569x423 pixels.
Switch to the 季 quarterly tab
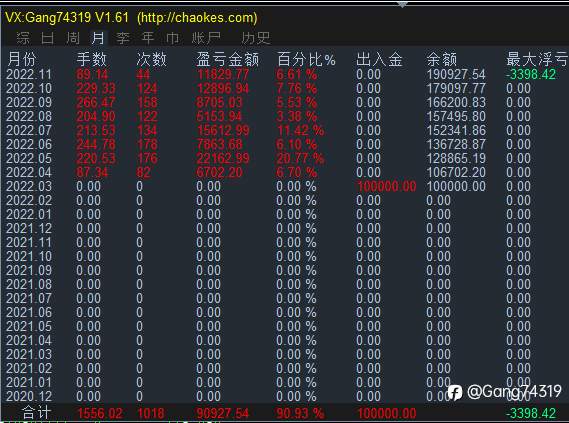(x=123, y=38)
